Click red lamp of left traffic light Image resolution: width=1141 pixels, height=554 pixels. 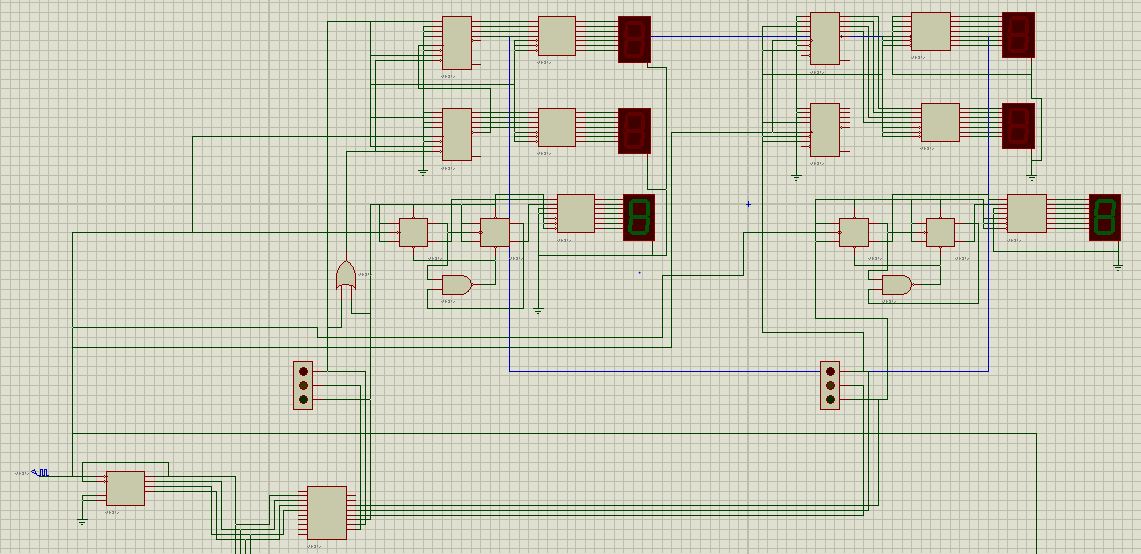303,371
